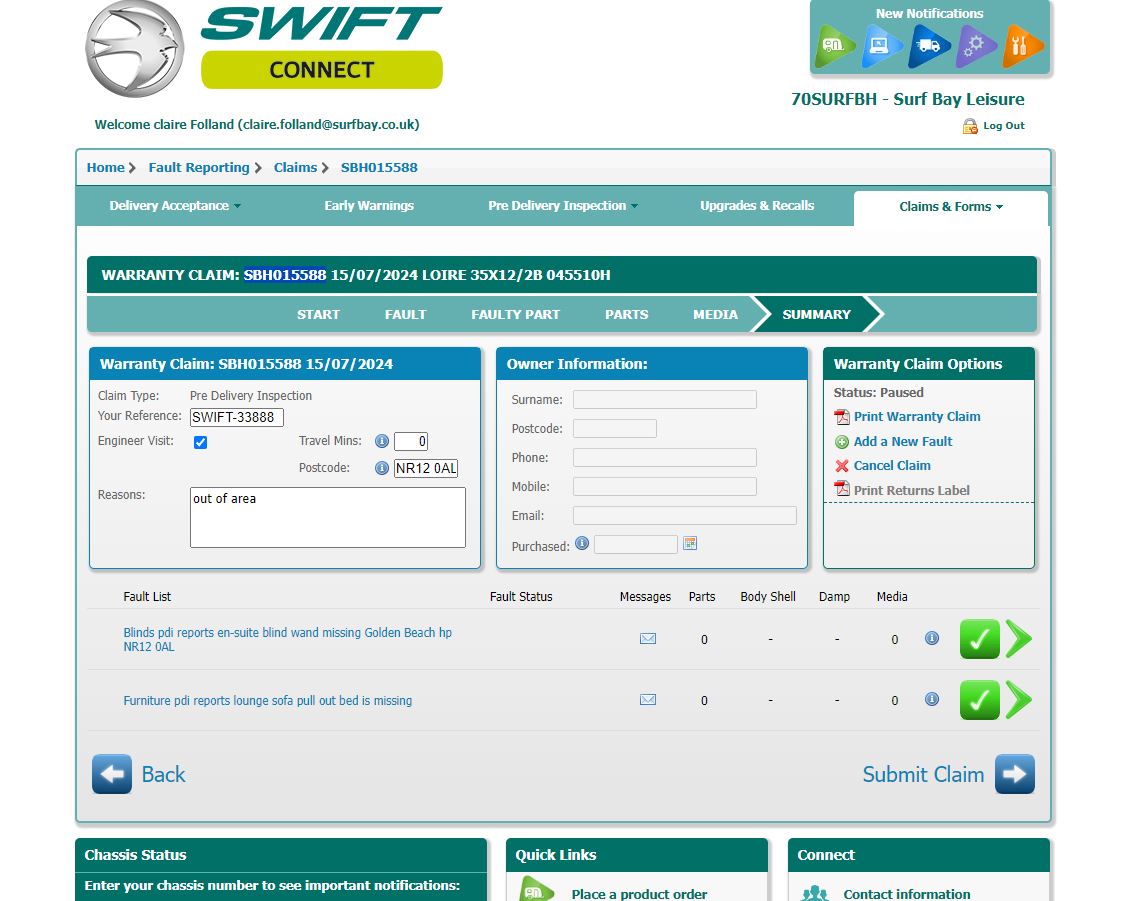
Task: Click green checkmark on Blinds fault row
Action: pos(979,639)
